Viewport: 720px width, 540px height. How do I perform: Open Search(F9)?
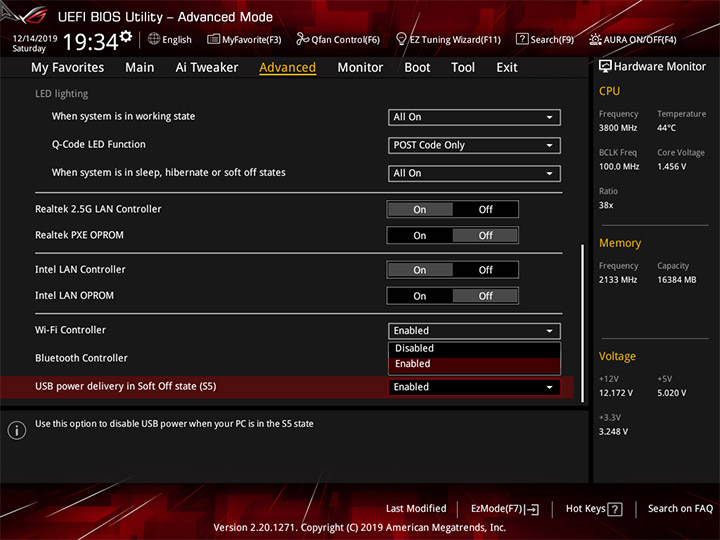click(545, 39)
